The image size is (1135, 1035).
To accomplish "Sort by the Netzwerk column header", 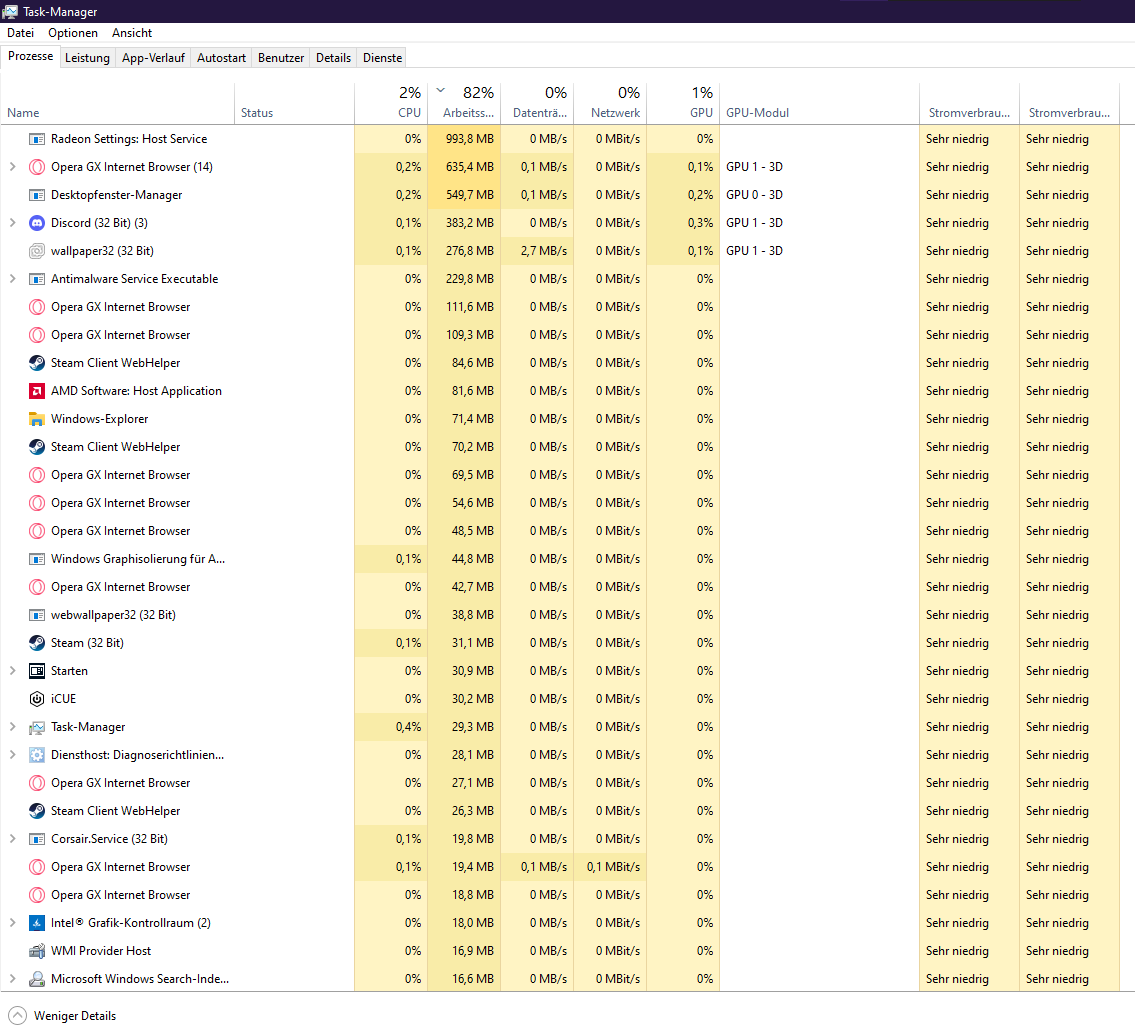I will 610,103.
